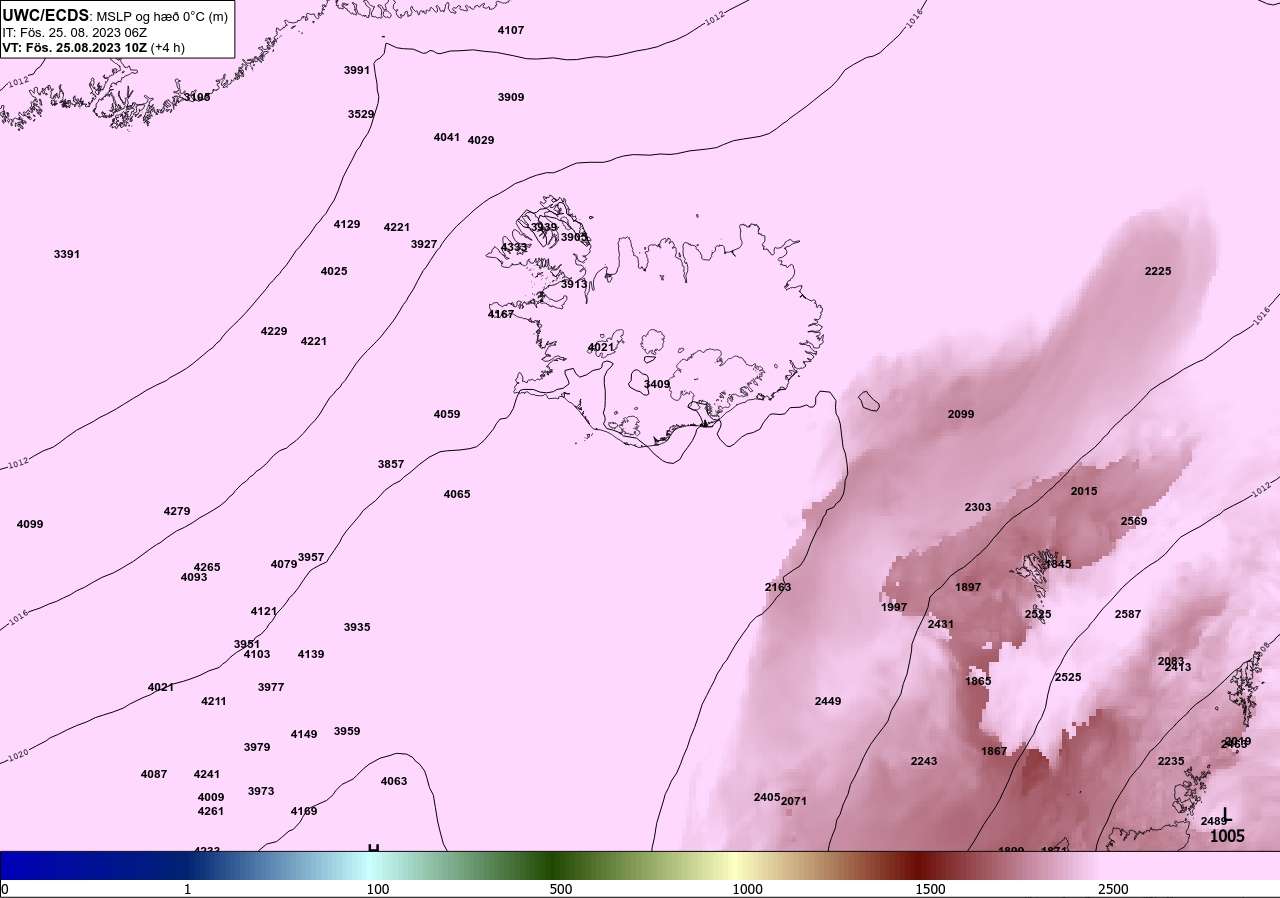
Task: Click the height value 2303
Action: 978,507
